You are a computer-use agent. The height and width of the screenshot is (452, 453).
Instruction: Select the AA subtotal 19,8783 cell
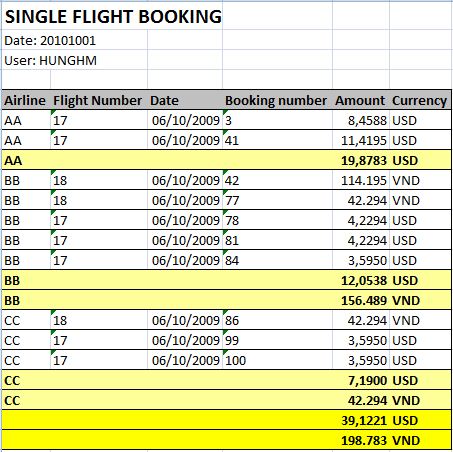tap(361, 160)
